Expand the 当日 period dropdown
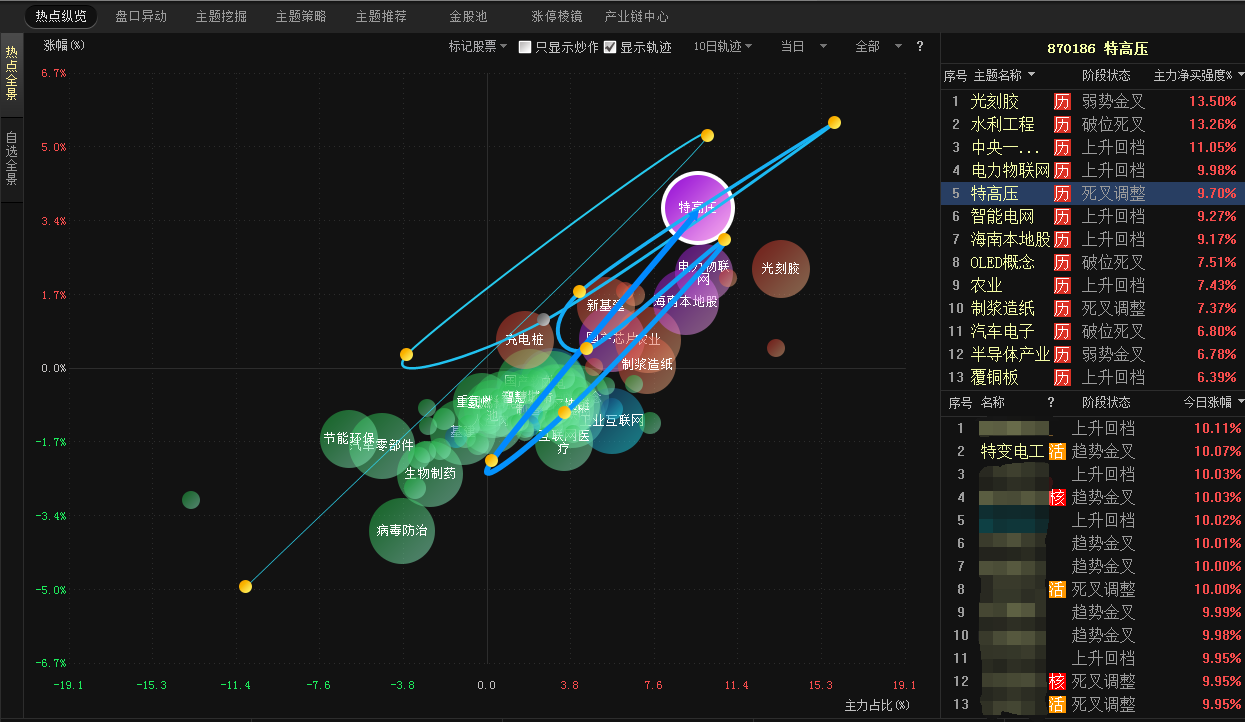 (x=804, y=47)
